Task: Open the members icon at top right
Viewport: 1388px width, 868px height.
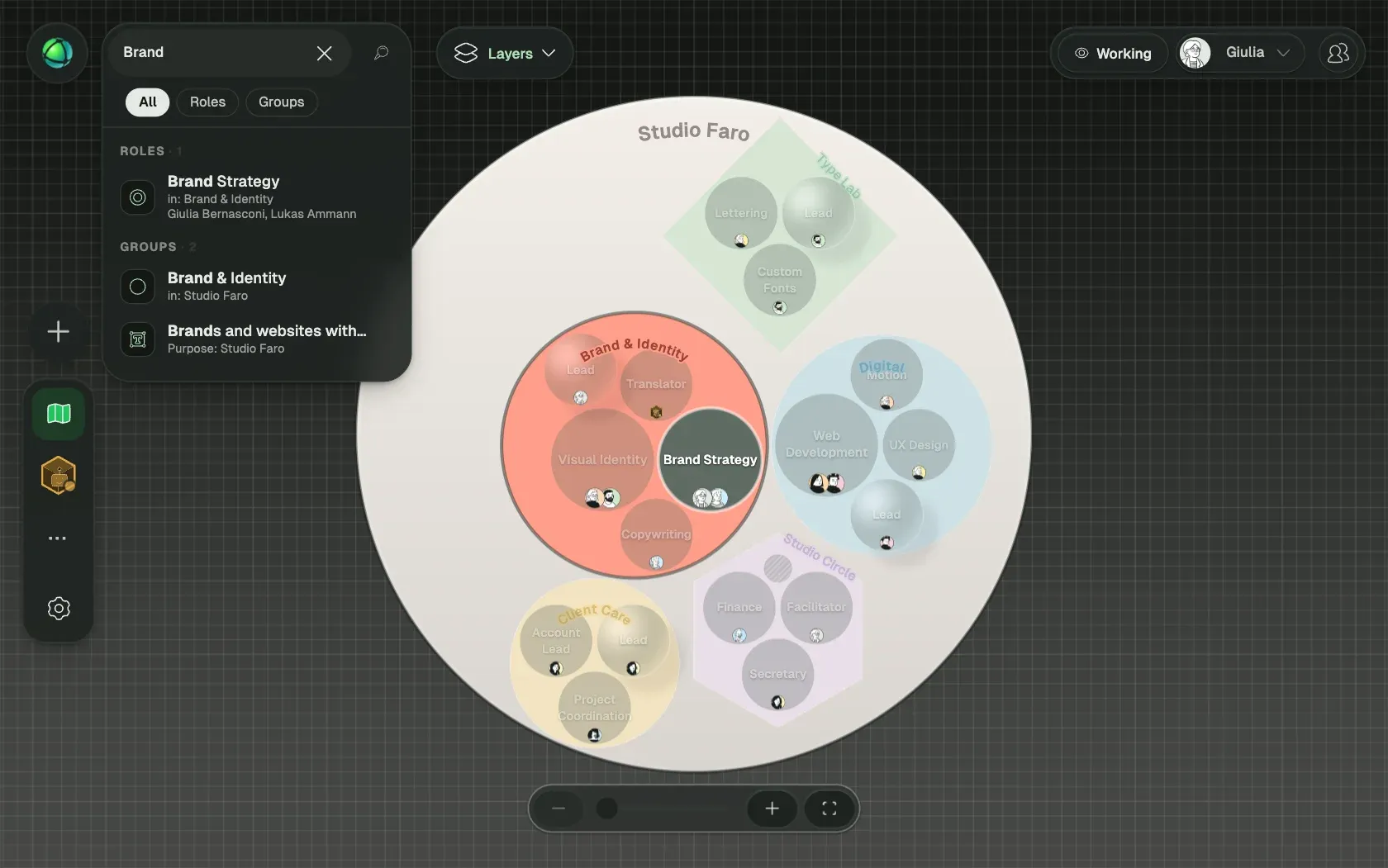Action: tap(1338, 54)
